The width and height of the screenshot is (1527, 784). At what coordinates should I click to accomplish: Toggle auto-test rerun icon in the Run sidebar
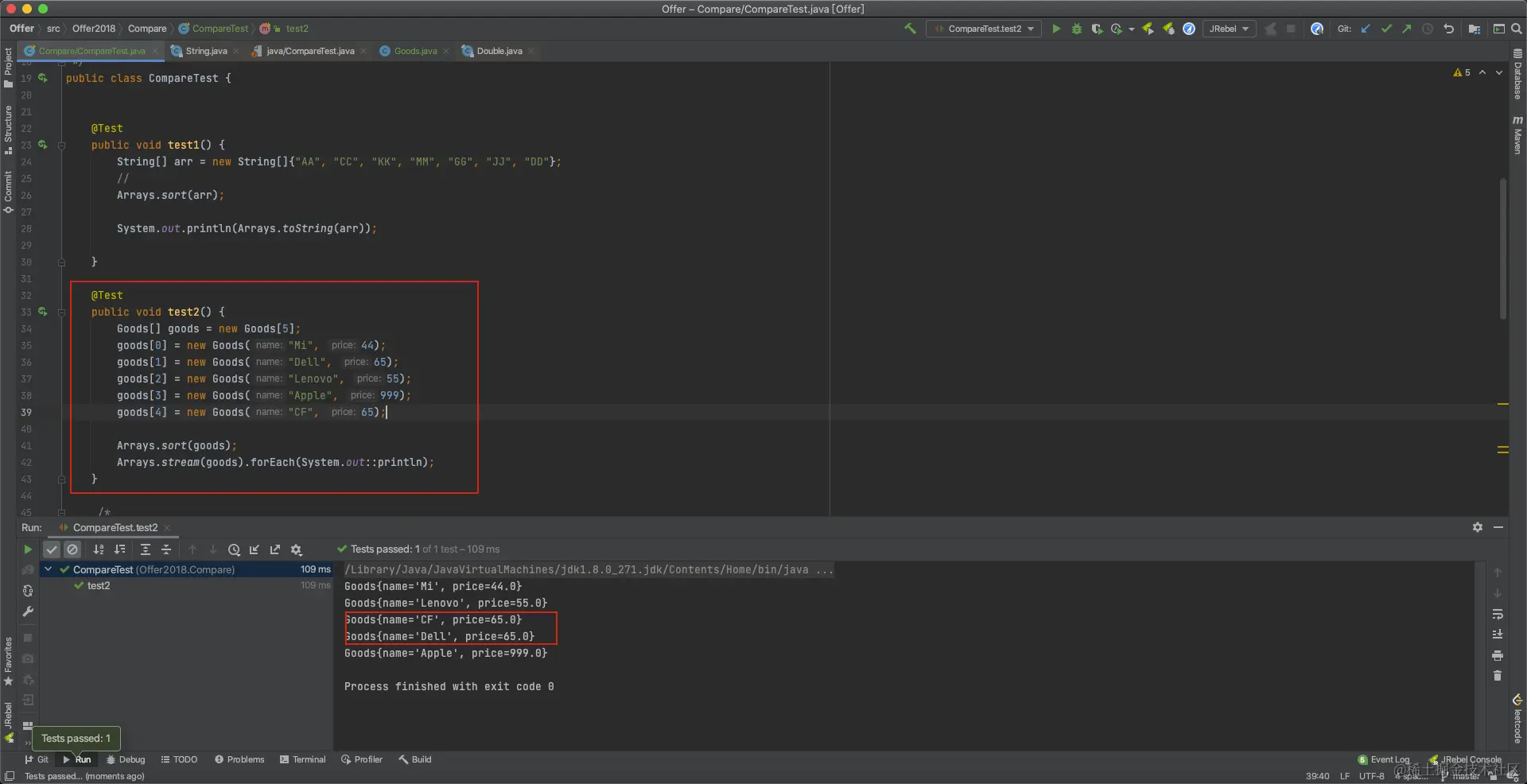coord(28,591)
